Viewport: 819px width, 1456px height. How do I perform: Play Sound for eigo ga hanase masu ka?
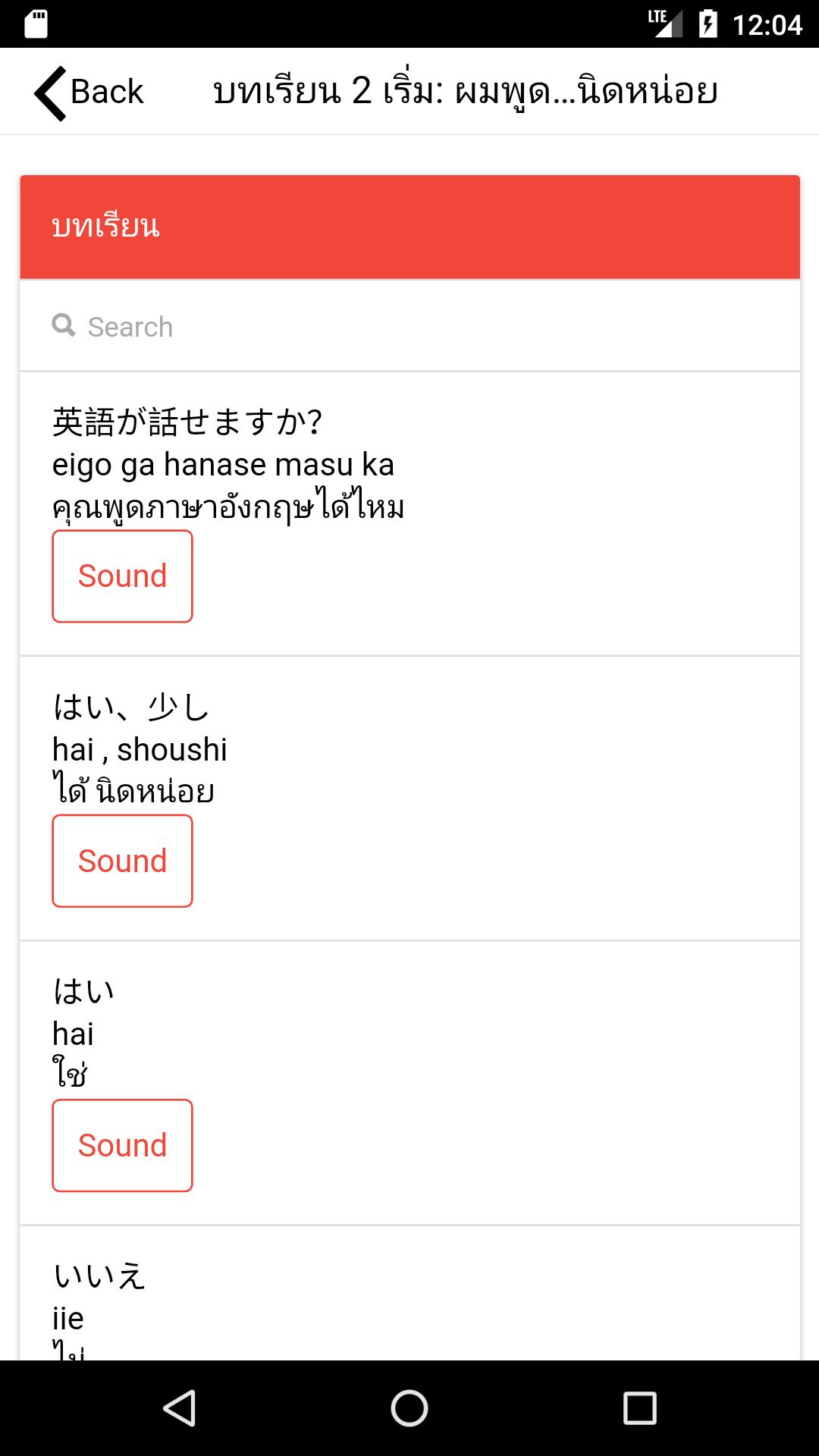point(122,576)
